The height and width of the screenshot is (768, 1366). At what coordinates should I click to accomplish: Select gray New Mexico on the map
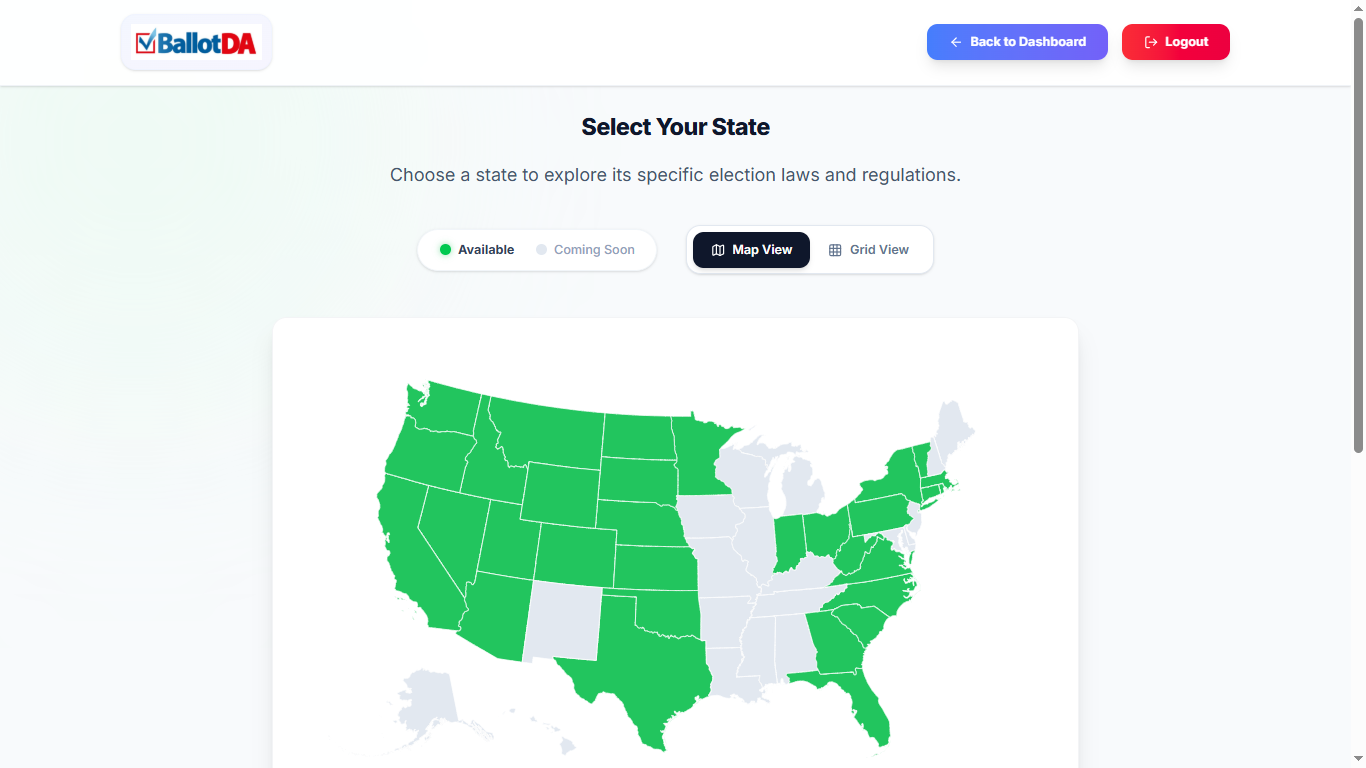pyautogui.click(x=562, y=622)
